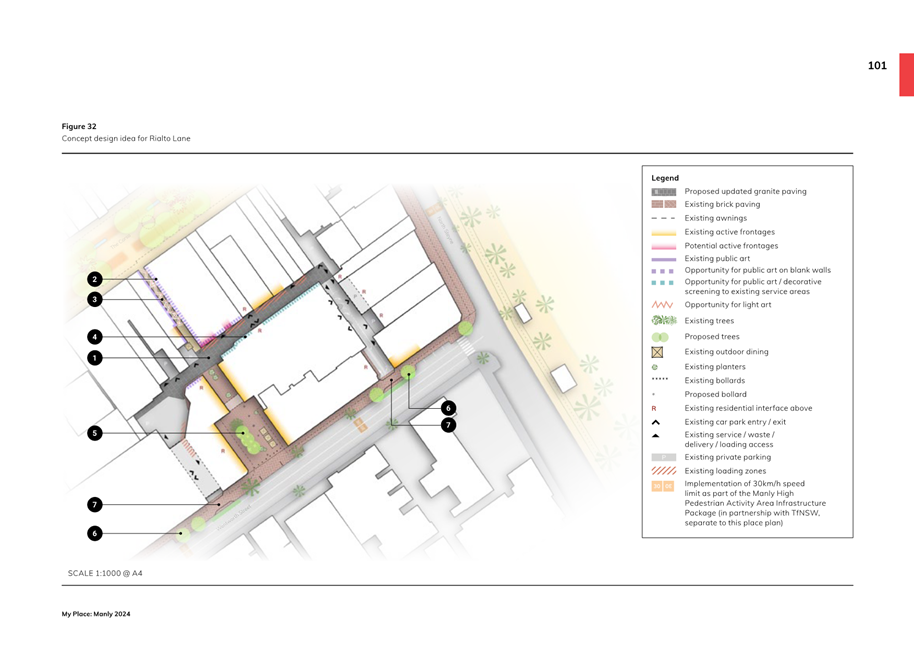
Task: Click the Legend heading
Action: point(665,178)
